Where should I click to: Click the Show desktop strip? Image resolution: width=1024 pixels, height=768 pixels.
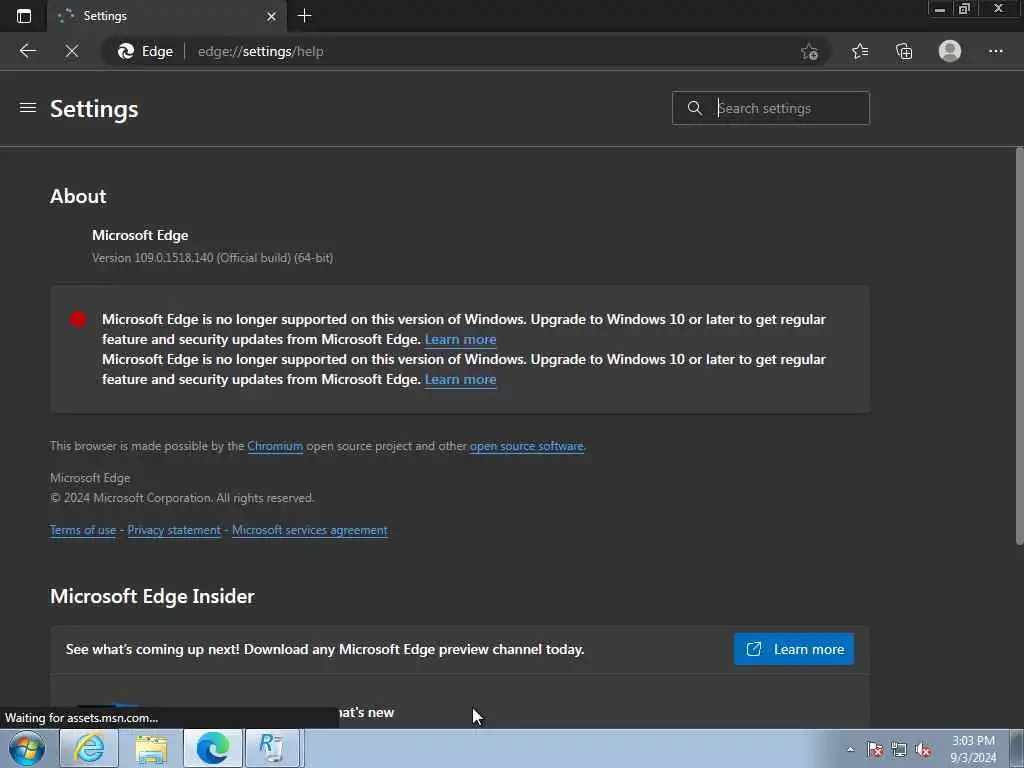tap(1017, 748)
